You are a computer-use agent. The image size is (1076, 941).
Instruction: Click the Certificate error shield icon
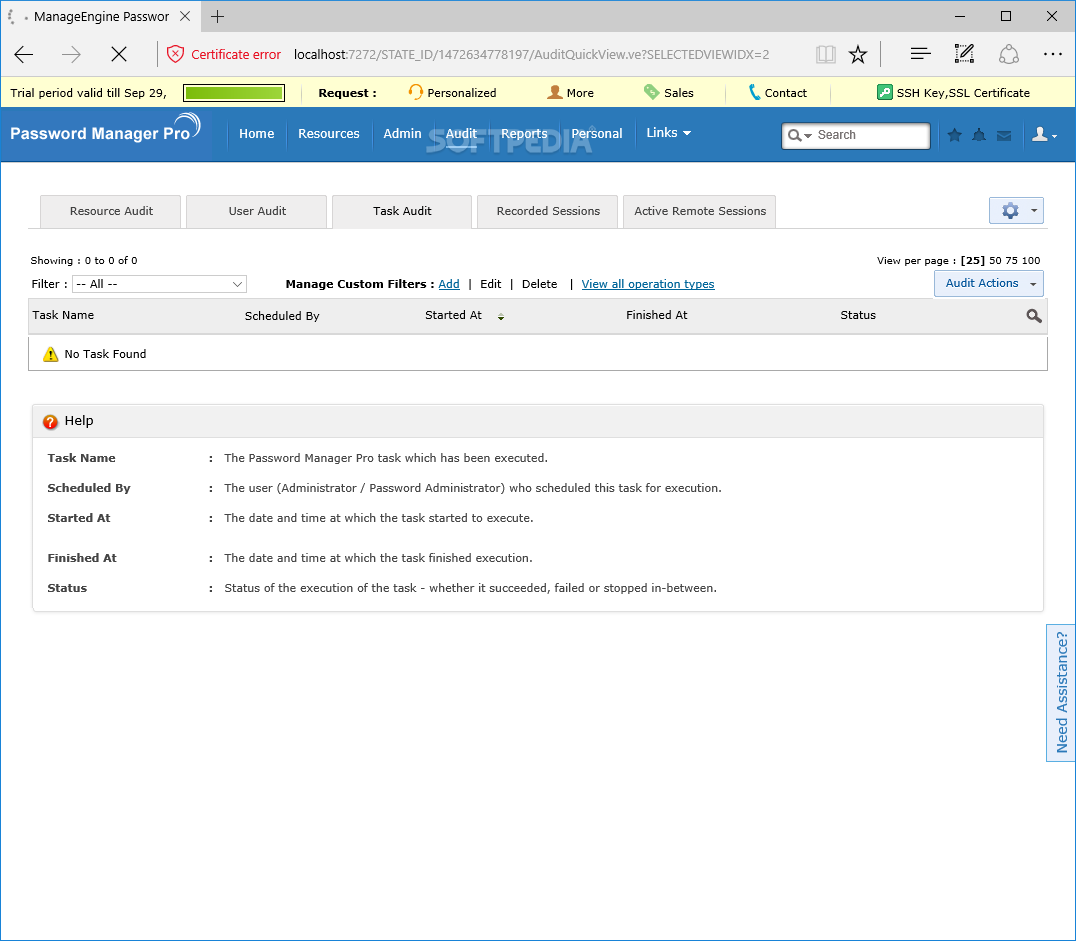tap(176, 54)
